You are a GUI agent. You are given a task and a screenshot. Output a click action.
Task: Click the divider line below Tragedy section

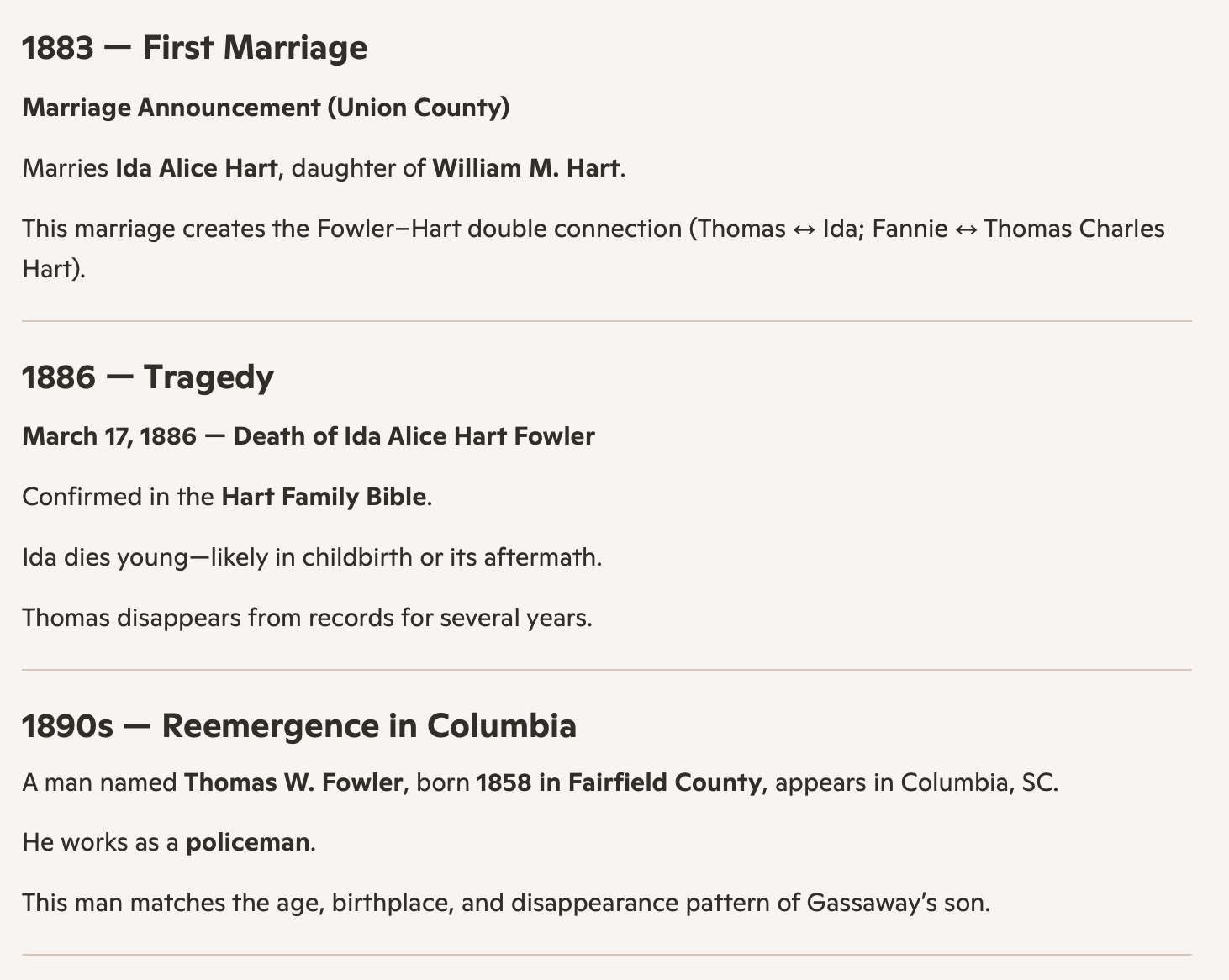[606, 670]
